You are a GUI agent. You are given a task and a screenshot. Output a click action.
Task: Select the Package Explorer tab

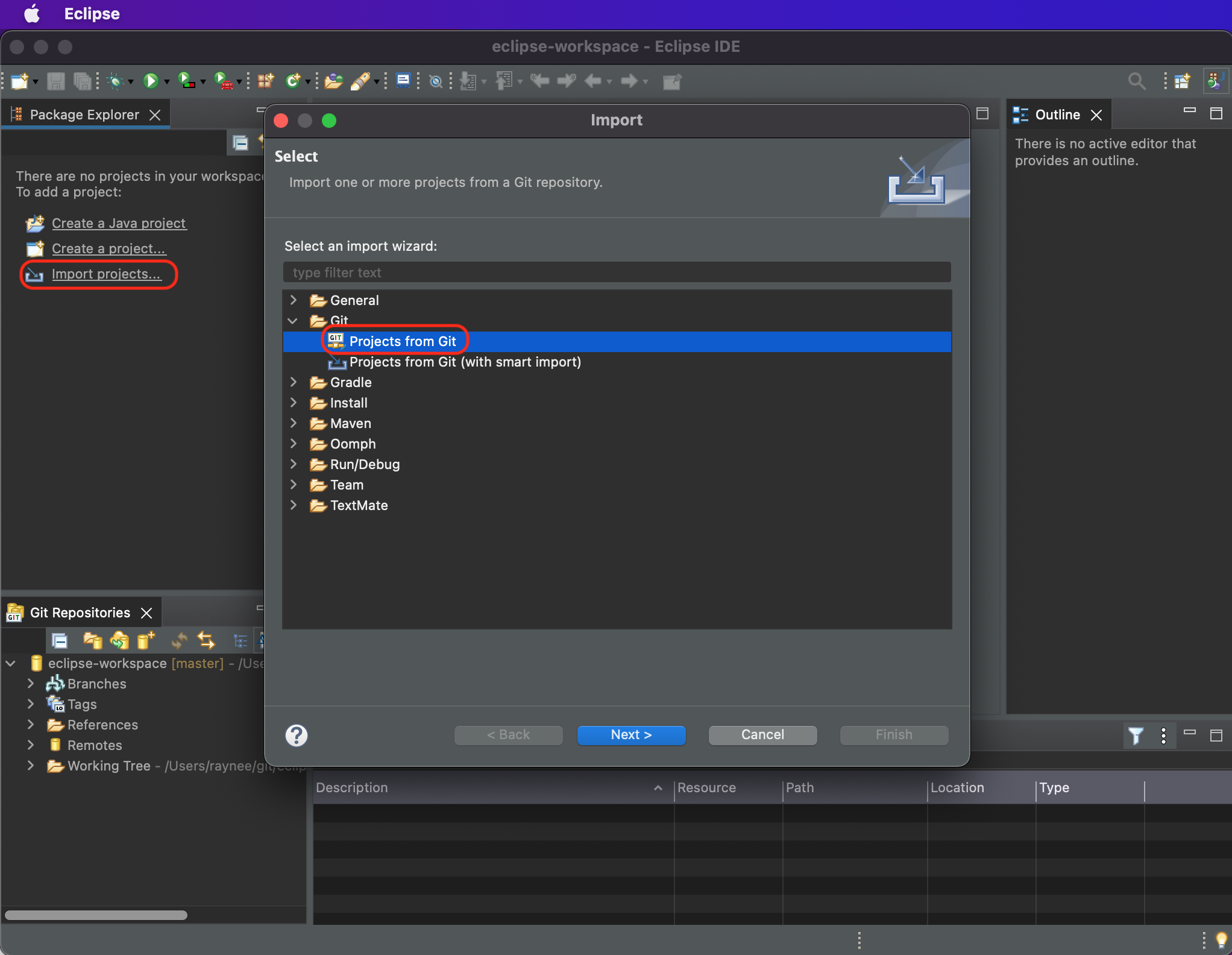[x=84, y=115]
